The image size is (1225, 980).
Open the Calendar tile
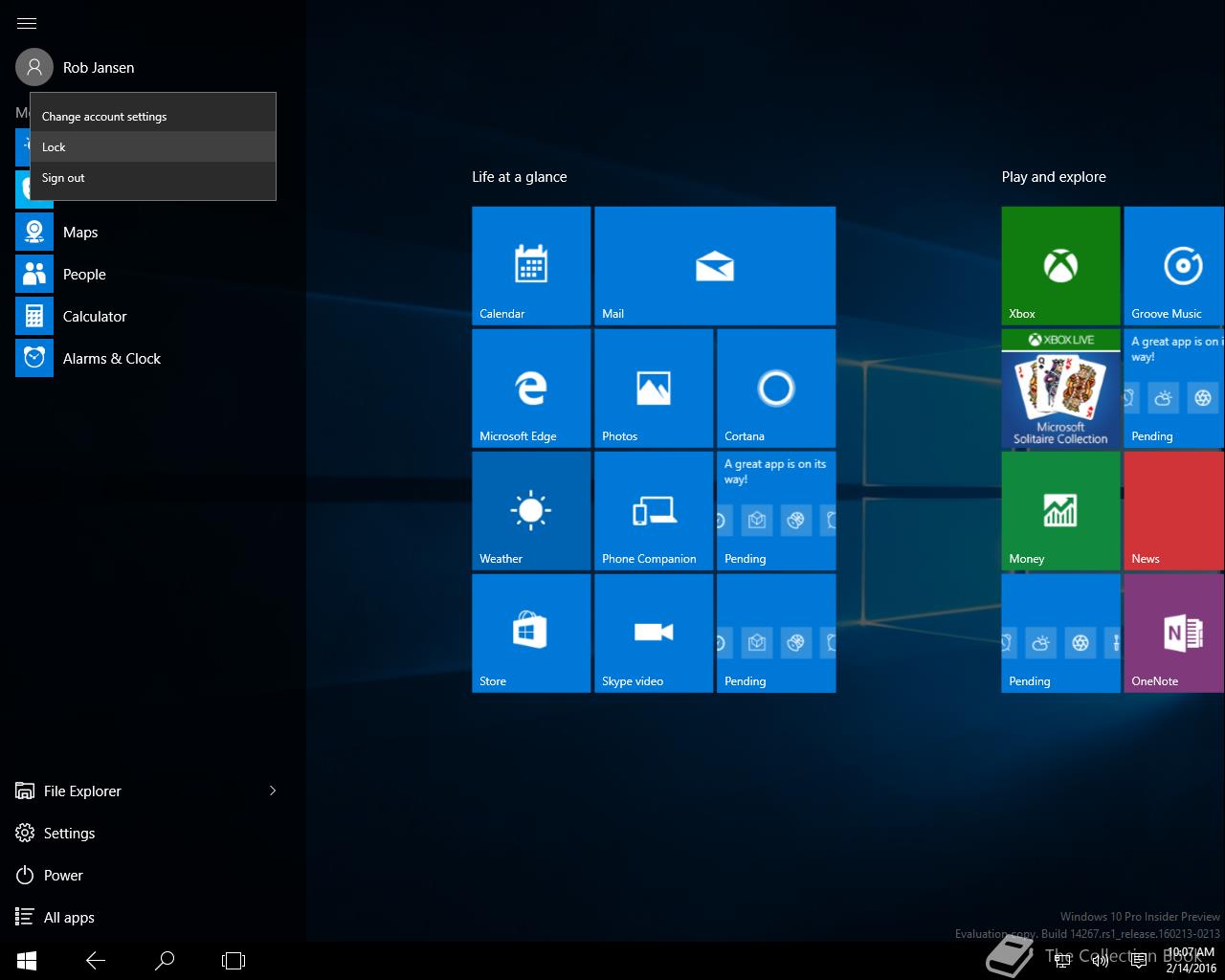point(531,266)
